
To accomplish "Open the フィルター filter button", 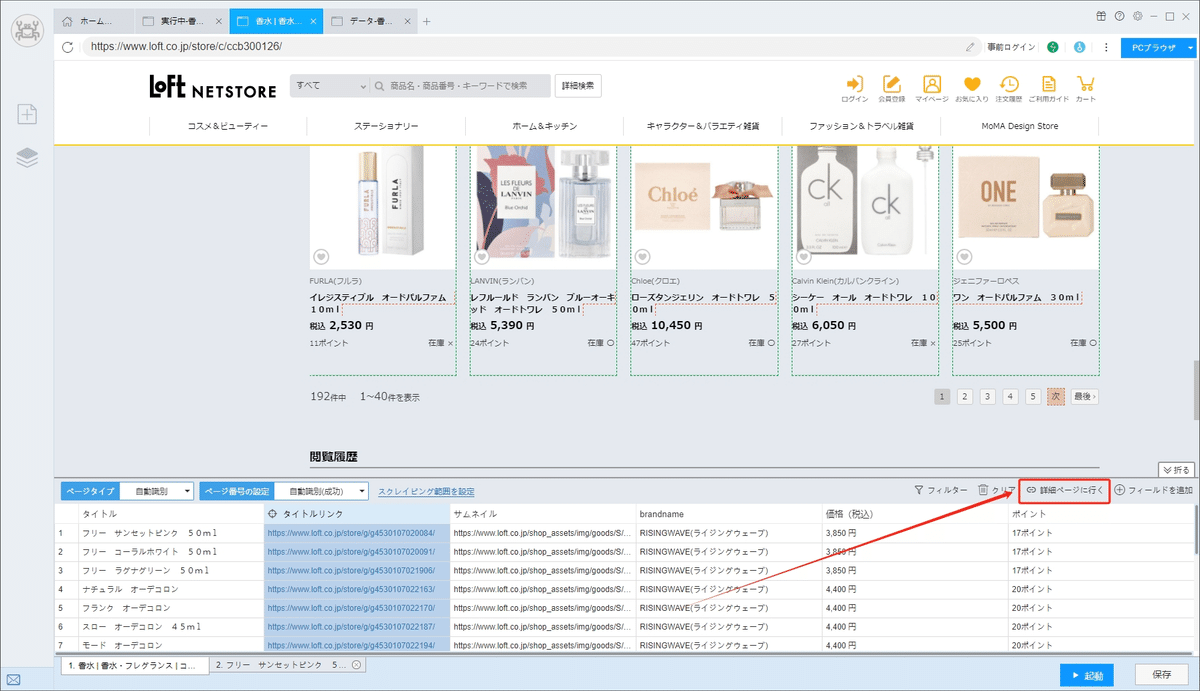I will 941,490.
